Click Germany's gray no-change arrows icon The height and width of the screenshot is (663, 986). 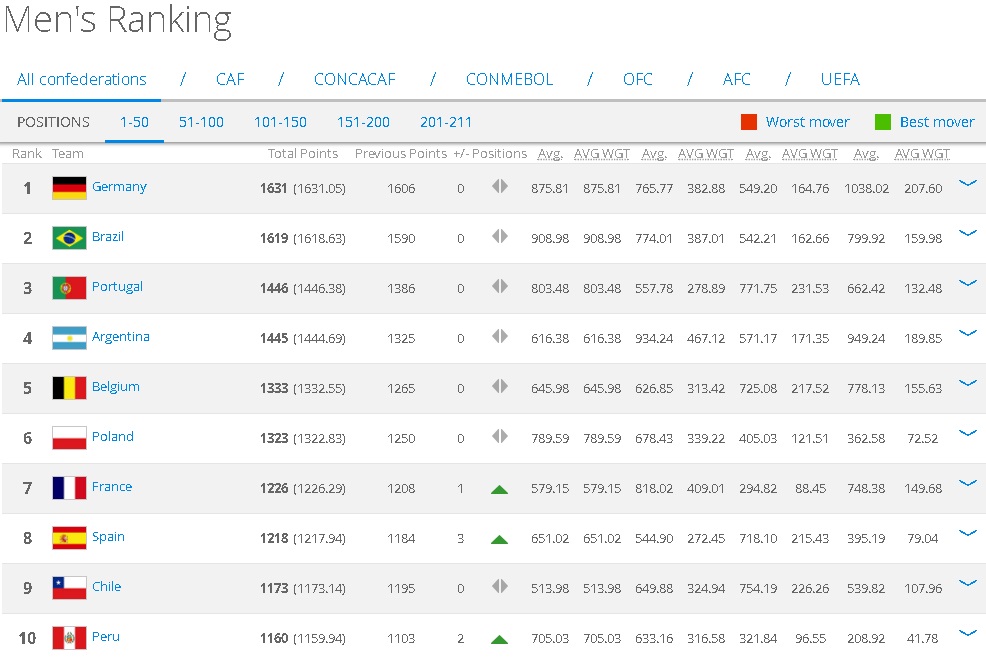[x=499, y=187]
